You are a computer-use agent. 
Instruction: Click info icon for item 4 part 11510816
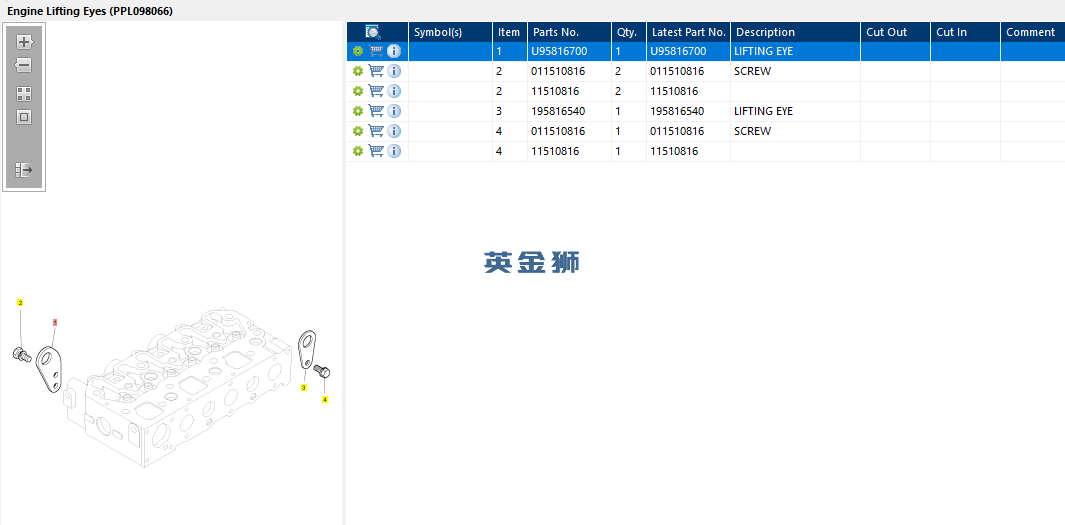[x=394, y=151]
